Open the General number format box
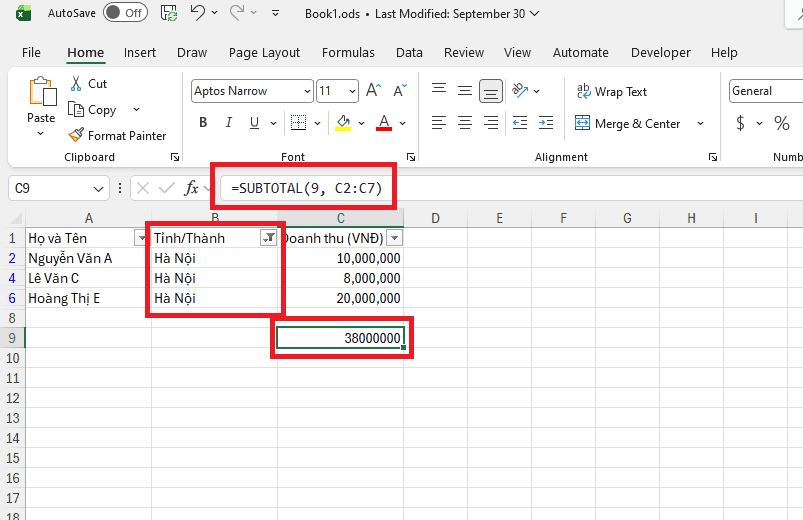 (x=766, y=91)
